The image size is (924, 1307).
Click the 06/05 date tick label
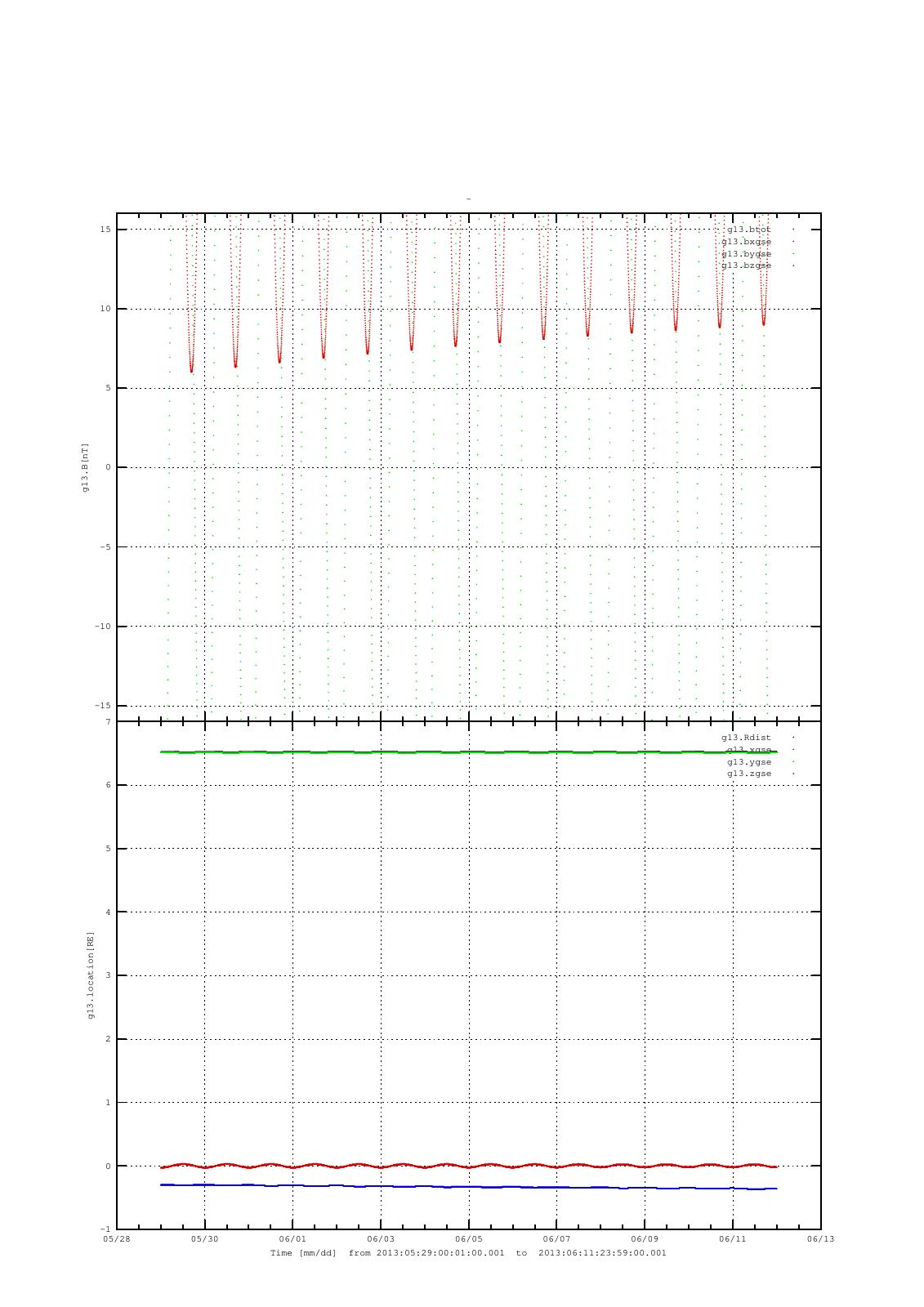tap(469, 1239)
